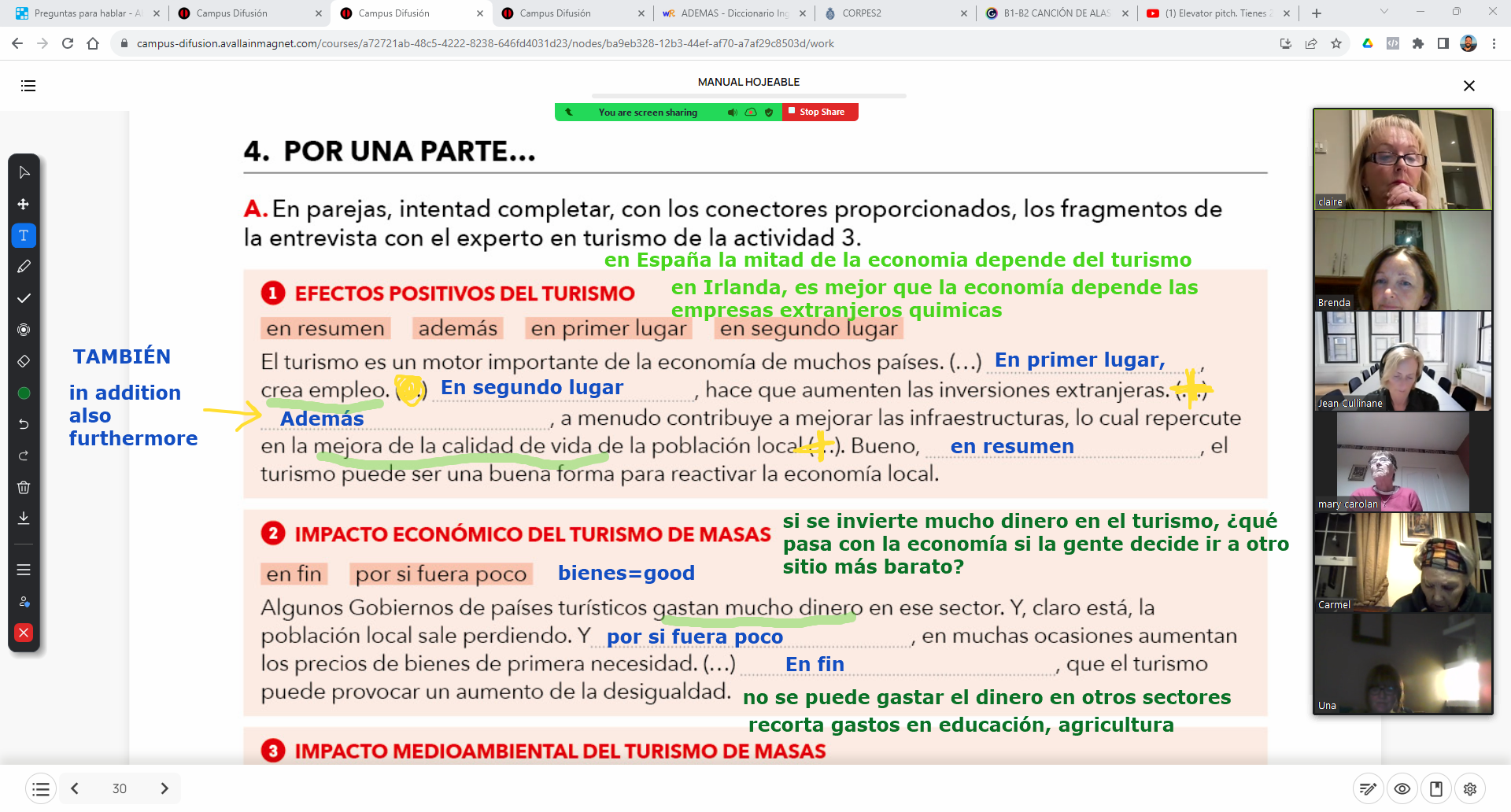This screenshot has height=812, width=1511.
Task: Select Jean Cullinane's video thumbnail
Action: pos(1403,361)
